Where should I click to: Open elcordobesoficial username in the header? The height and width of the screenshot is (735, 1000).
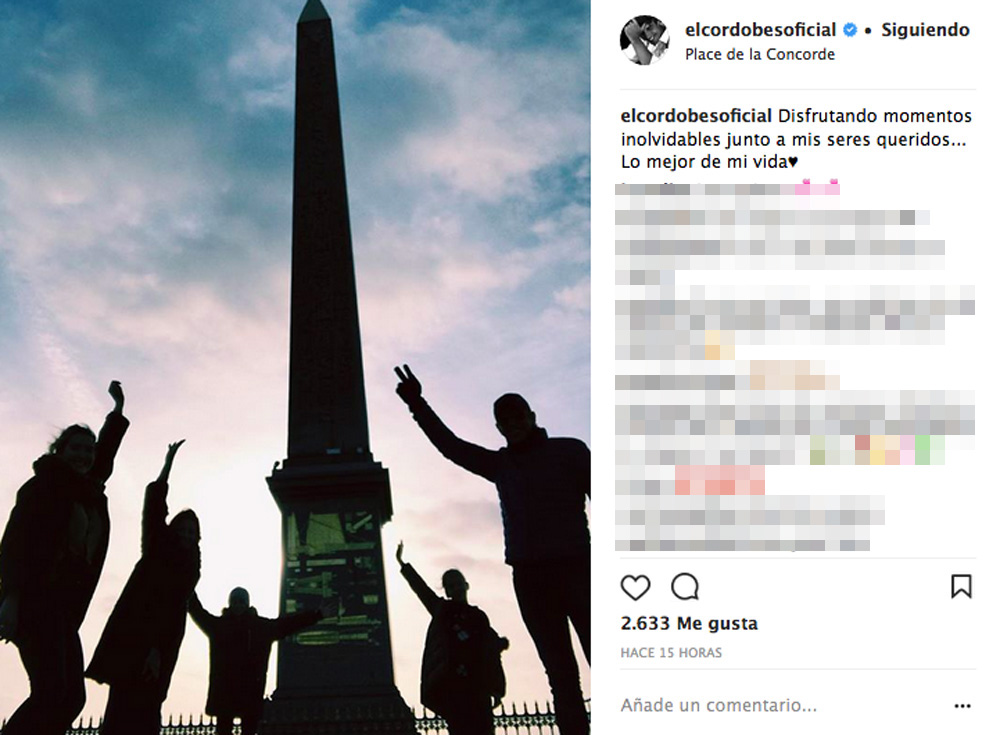click(760, 30)
